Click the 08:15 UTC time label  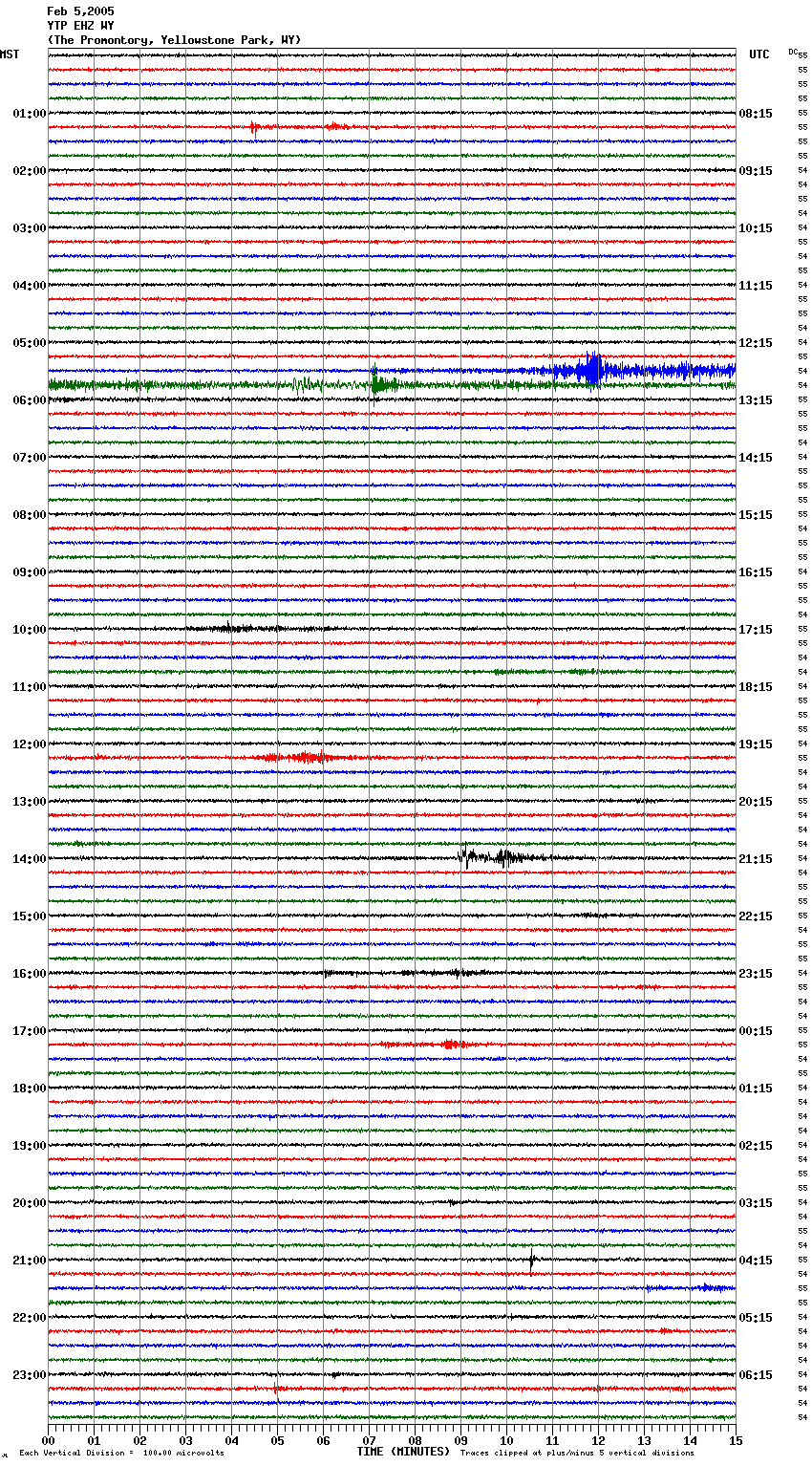coord(756,114)
